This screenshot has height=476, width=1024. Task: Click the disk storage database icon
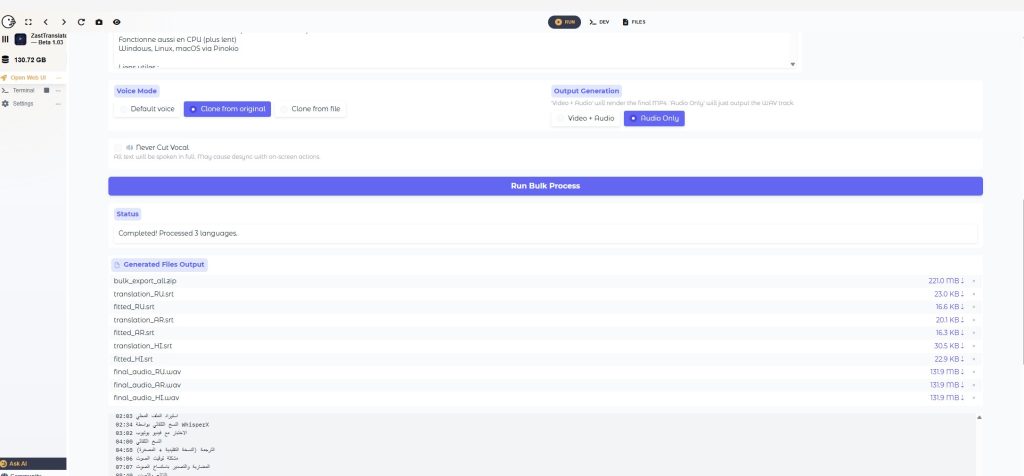point(5,59)
